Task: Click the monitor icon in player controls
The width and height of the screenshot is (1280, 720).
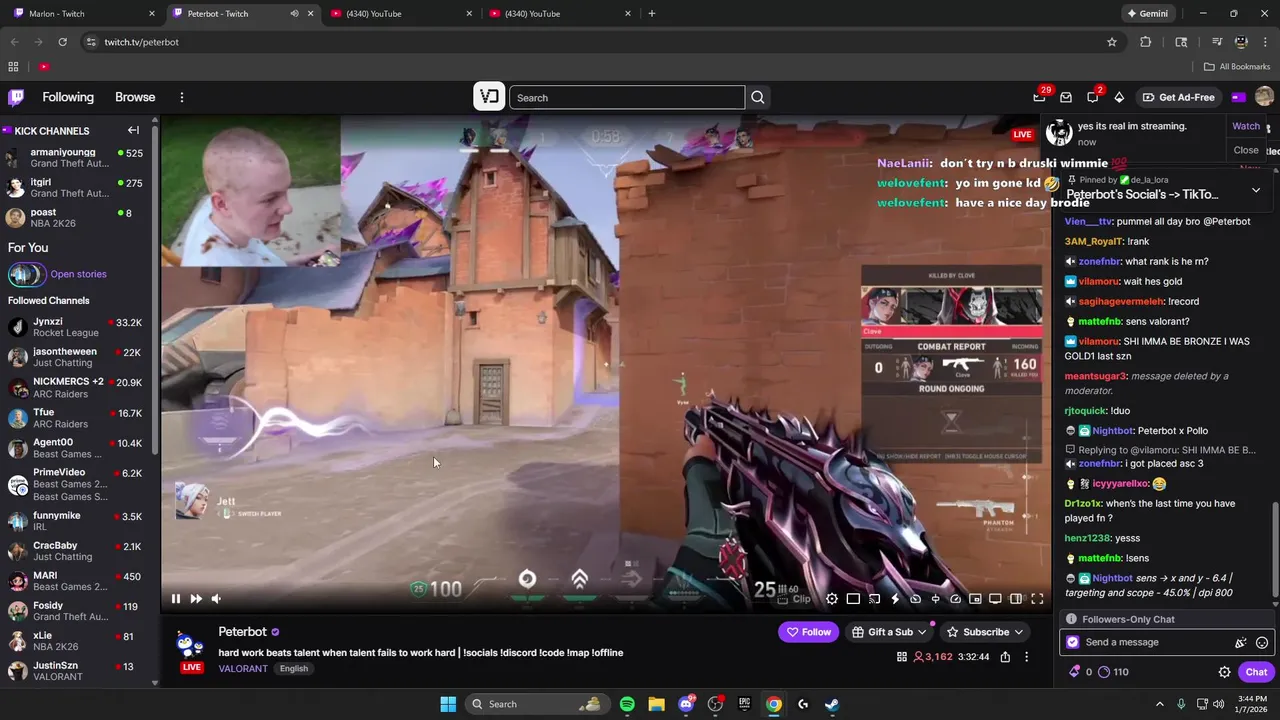Action: (995, 599)
